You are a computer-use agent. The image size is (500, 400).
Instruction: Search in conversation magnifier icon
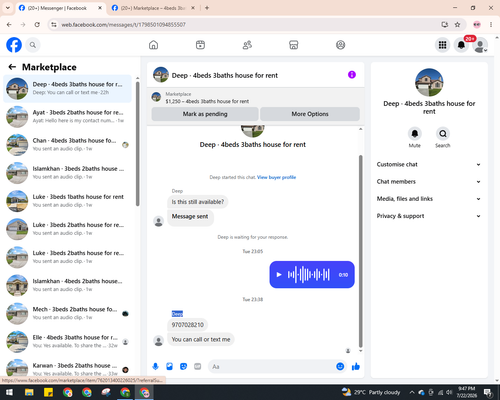(x=443, y=134)
